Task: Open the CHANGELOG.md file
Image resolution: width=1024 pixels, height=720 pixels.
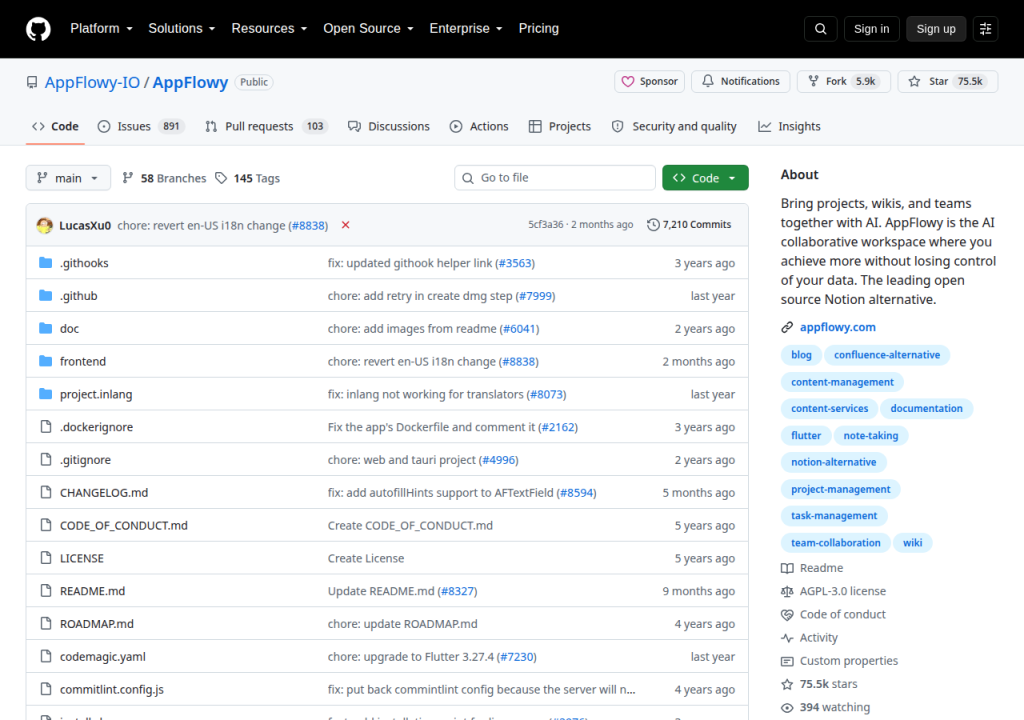Action: point(104,493)
